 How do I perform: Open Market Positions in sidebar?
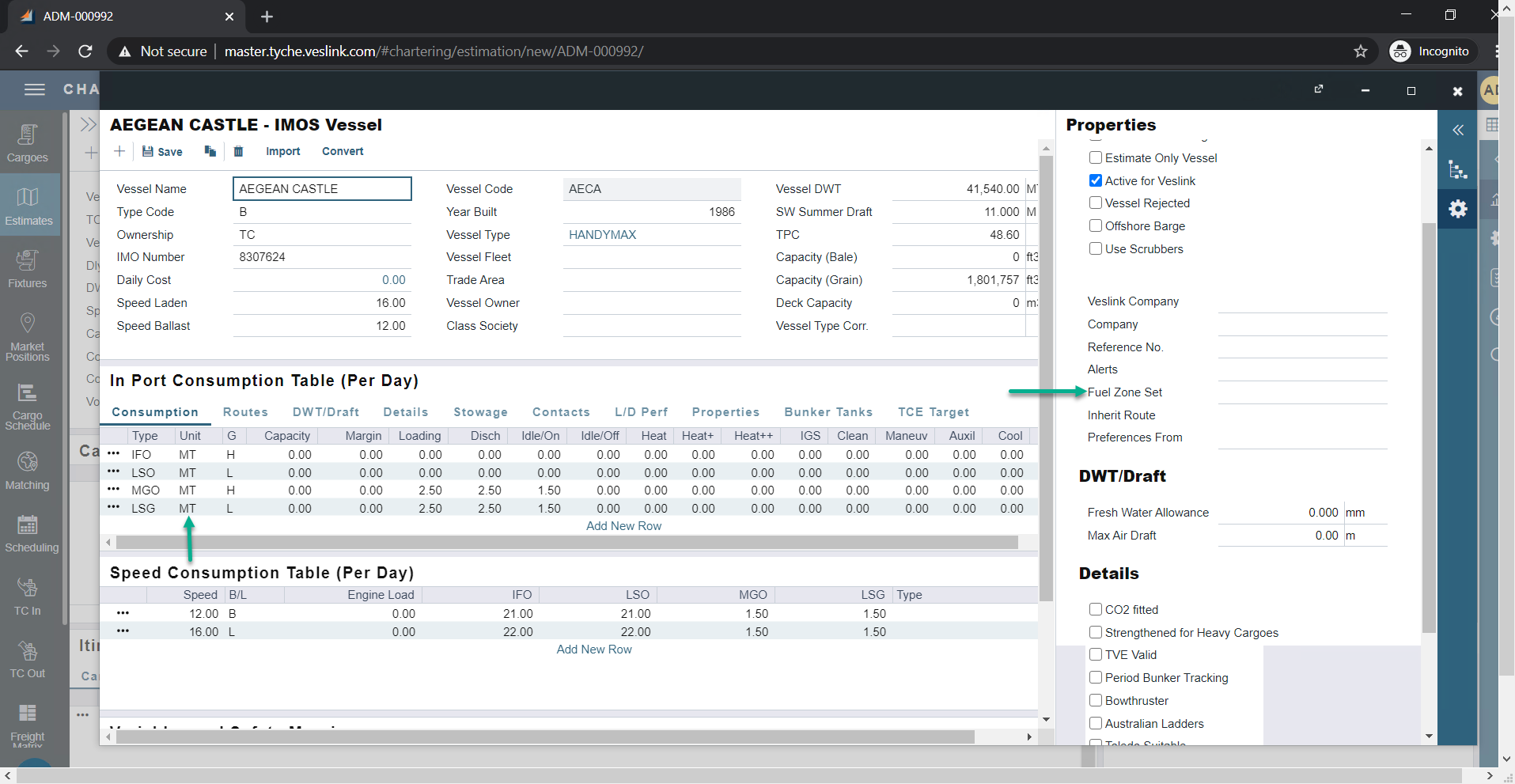28,336
